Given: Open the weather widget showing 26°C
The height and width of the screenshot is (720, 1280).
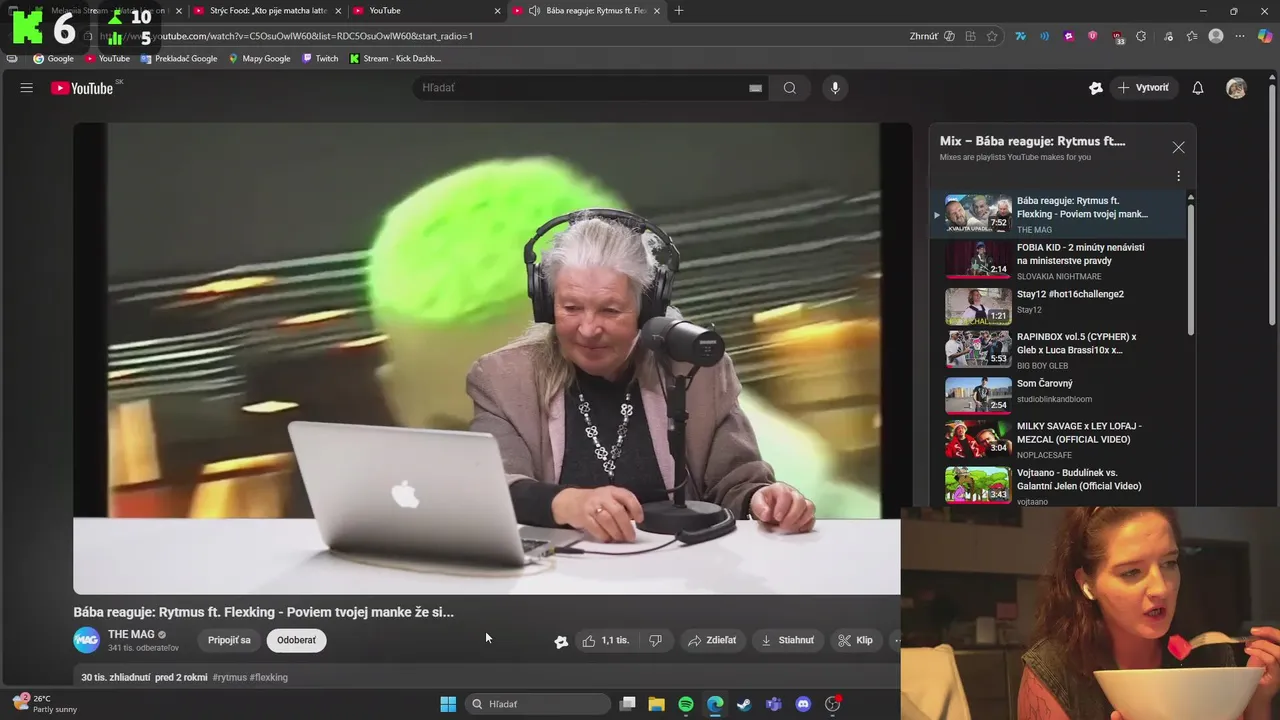Looking at the screenshot, I should (x=45, y=704).
